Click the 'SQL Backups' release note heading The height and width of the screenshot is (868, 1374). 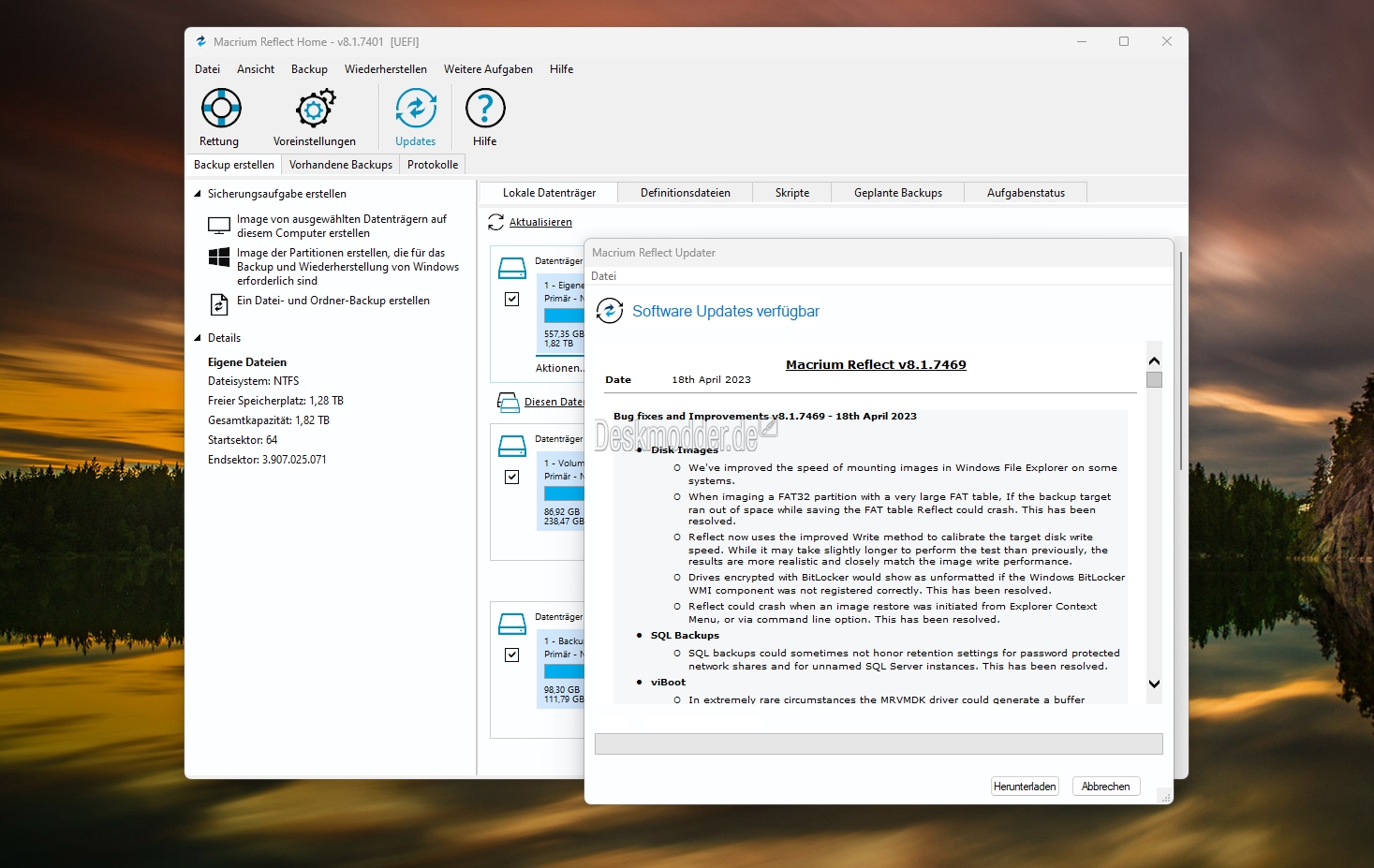point(685,636)
